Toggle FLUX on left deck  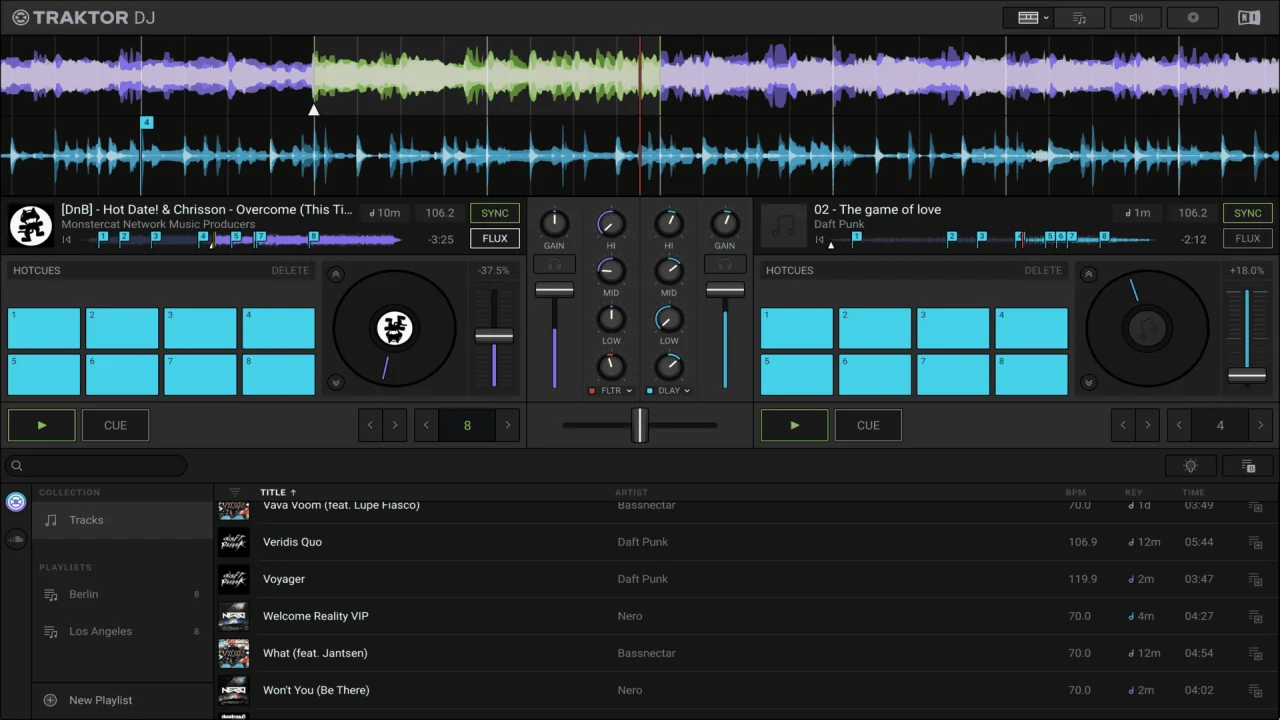pos(495,239)
